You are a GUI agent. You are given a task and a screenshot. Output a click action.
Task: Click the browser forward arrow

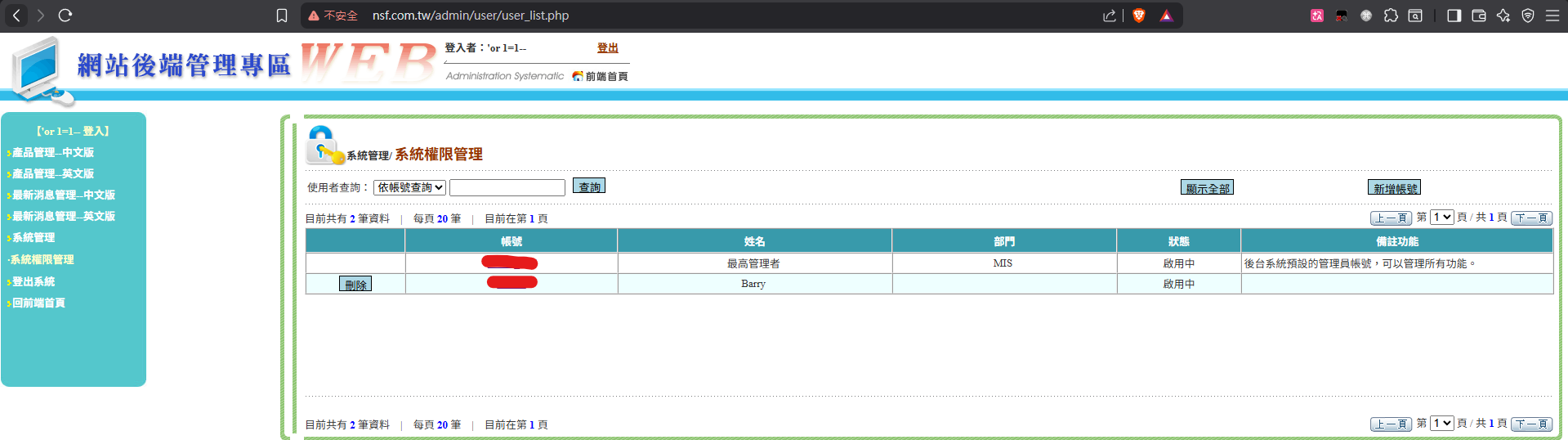tap(41, 16)
